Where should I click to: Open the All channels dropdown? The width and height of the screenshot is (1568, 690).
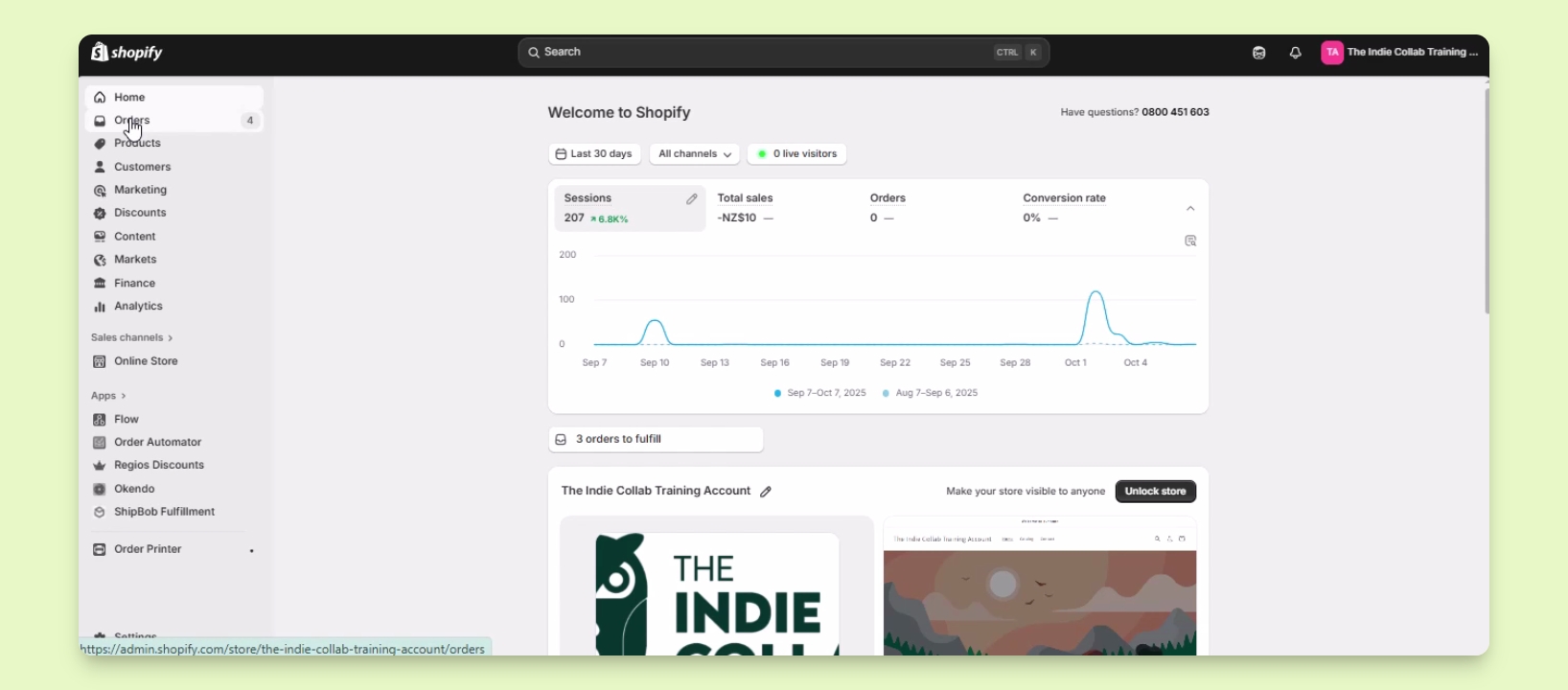click(x=695, y=154)
